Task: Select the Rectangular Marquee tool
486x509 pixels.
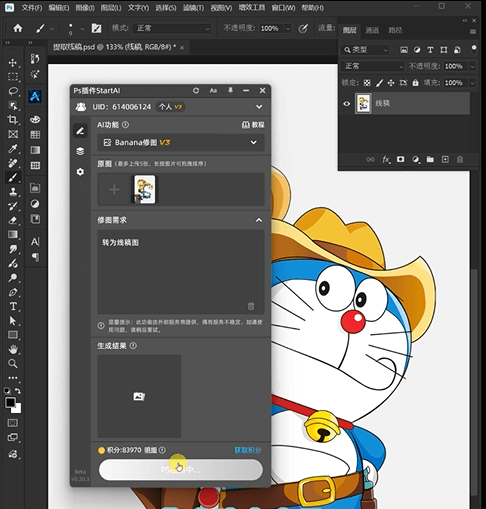Action: [13, 77]
